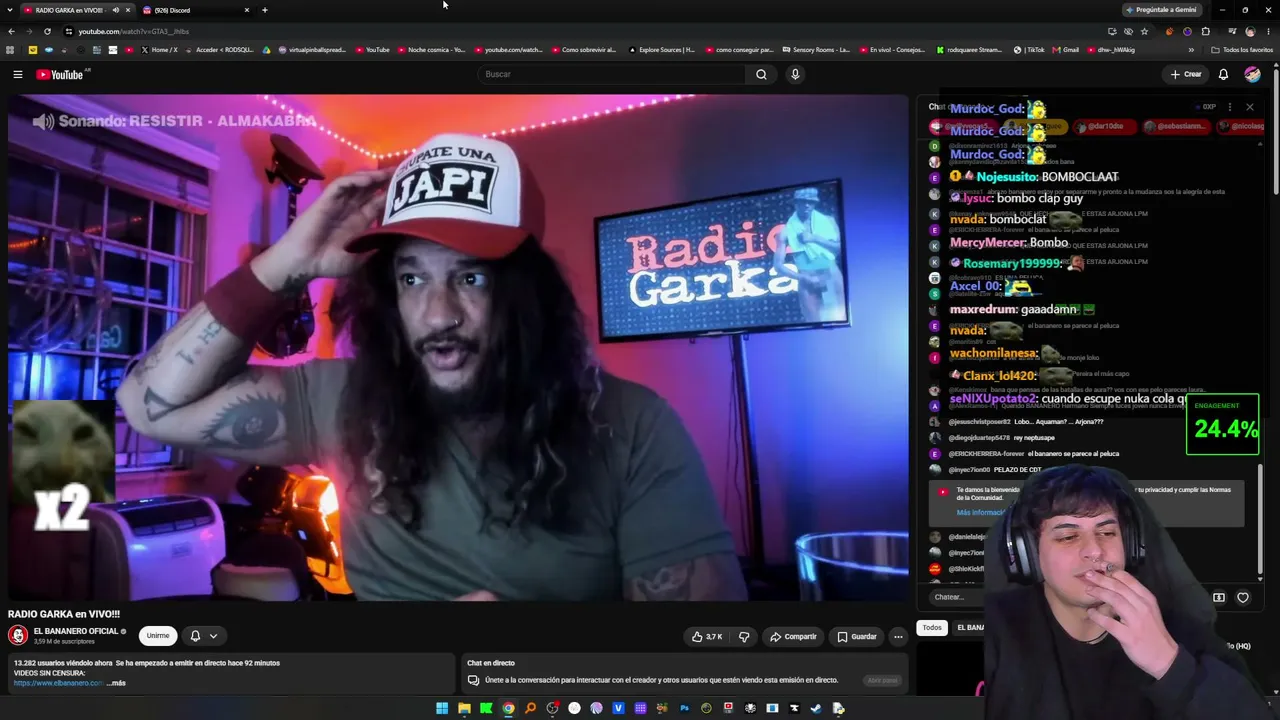1280x720 pixels.
Task: Go to the YouTube home logo
Action: click(x=60, y=74)
